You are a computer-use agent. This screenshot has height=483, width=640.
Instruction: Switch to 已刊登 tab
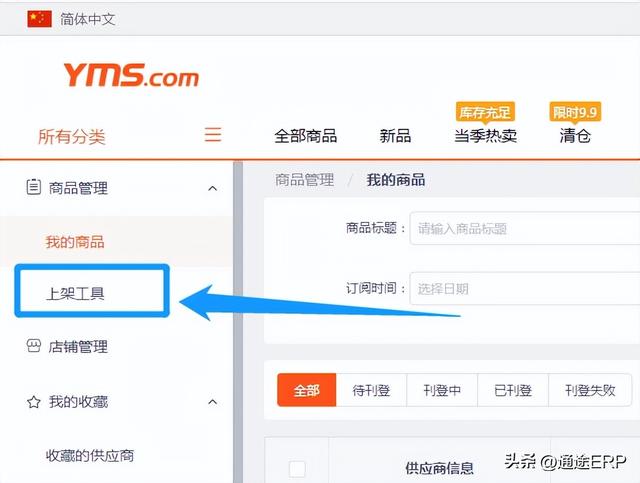point(513,390)
